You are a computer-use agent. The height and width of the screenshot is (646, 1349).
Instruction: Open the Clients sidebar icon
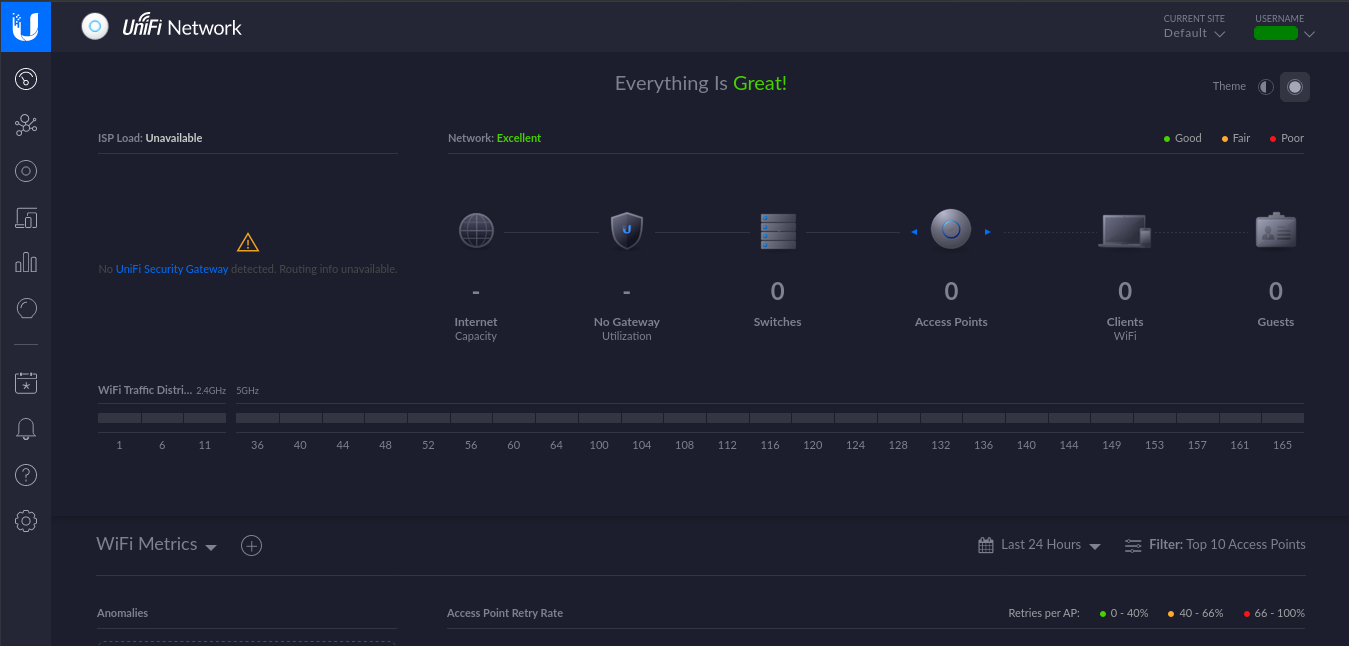(26, 217)
